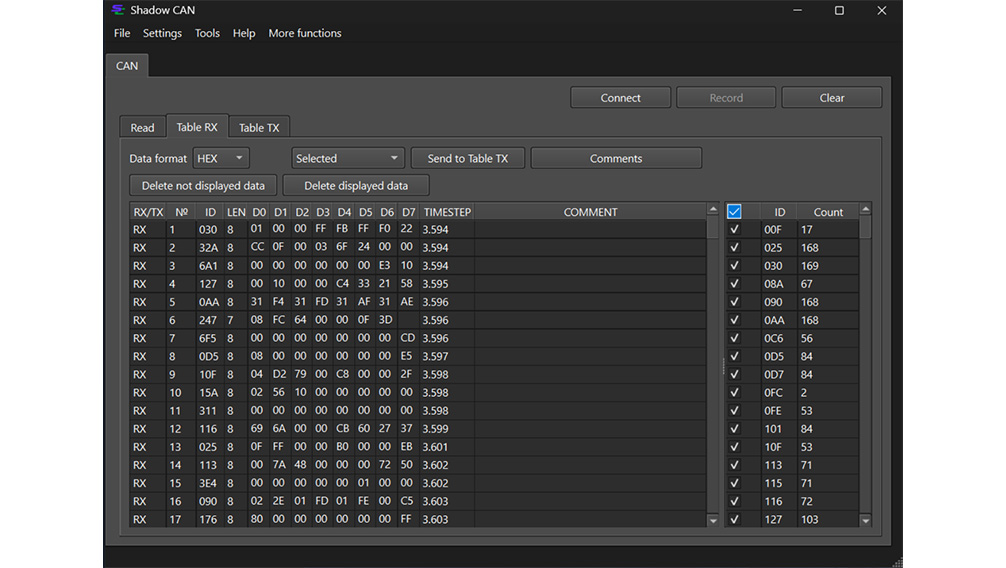The height and width of the screenshot is (568, 1006).
Task: Click ID list scroll up arrow
Action: (865, 210)
